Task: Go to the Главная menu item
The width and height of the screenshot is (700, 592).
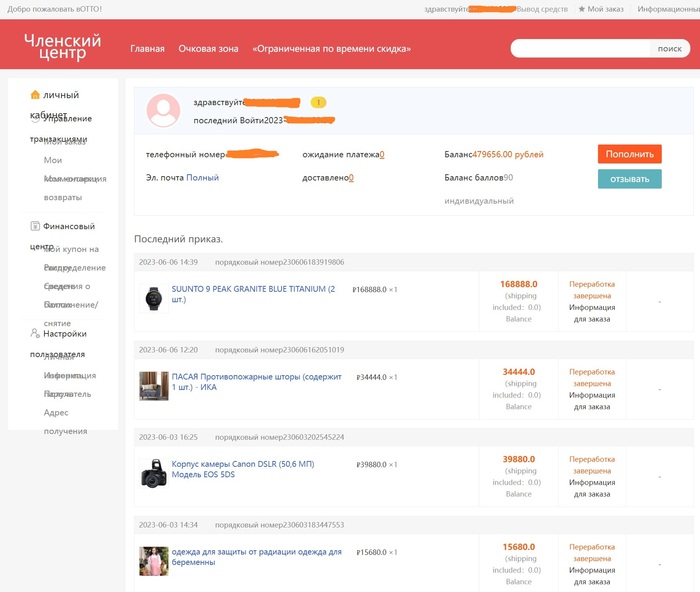Action: [147, 49]
